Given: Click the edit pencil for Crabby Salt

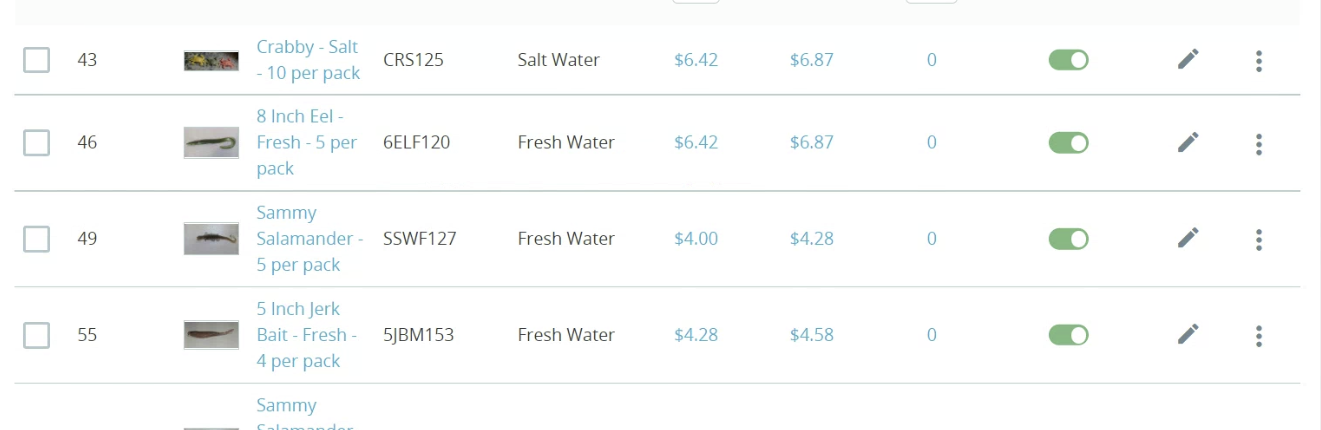Looking at the screenshot, I should point(1187,60).
